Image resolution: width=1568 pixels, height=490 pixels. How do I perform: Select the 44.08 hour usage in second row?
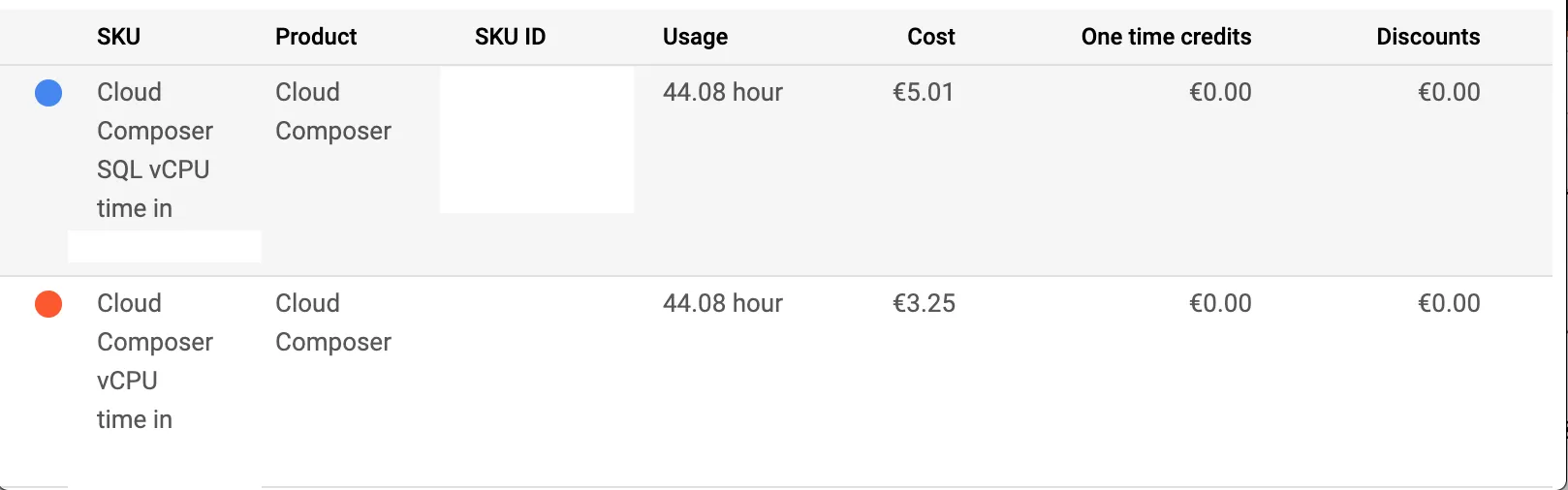point(722,304)
